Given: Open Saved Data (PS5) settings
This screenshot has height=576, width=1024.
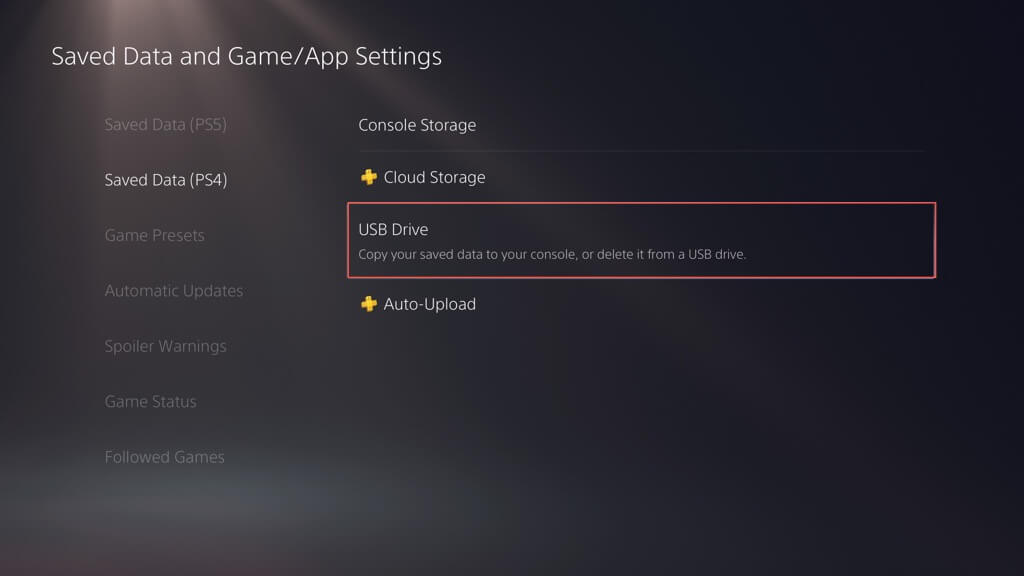Looking at the screenshot, I should 166,125.
